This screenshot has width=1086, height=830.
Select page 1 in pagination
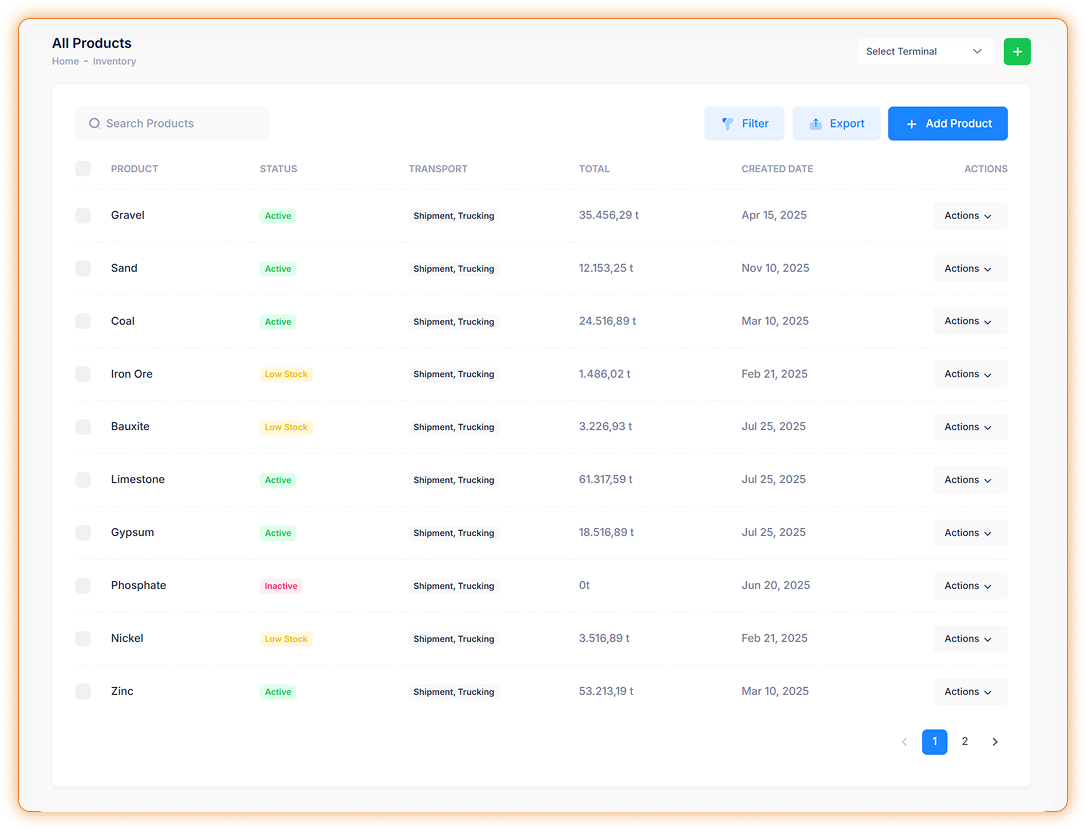click(934, 742)
